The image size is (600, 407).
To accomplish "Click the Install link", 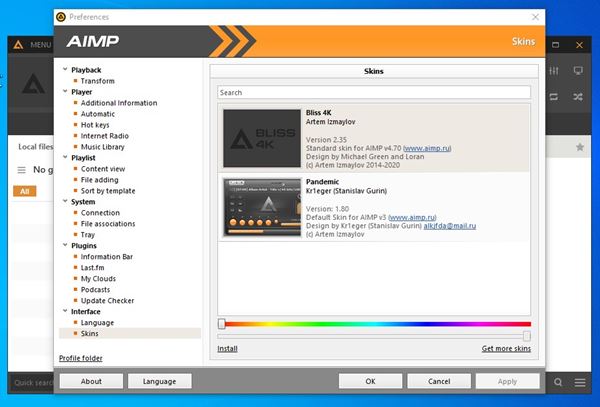I will click(227, 349).
